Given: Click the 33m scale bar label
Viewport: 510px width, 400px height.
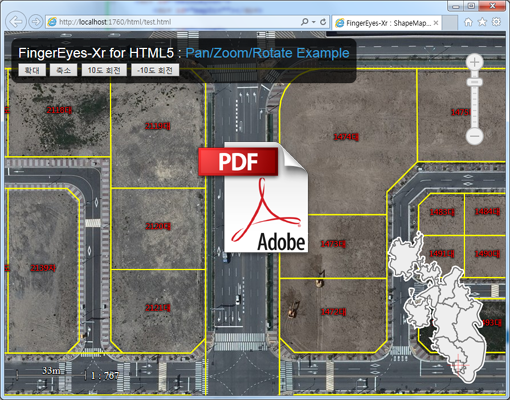Looking at the screenshot, I should click(x=51, y=371).
